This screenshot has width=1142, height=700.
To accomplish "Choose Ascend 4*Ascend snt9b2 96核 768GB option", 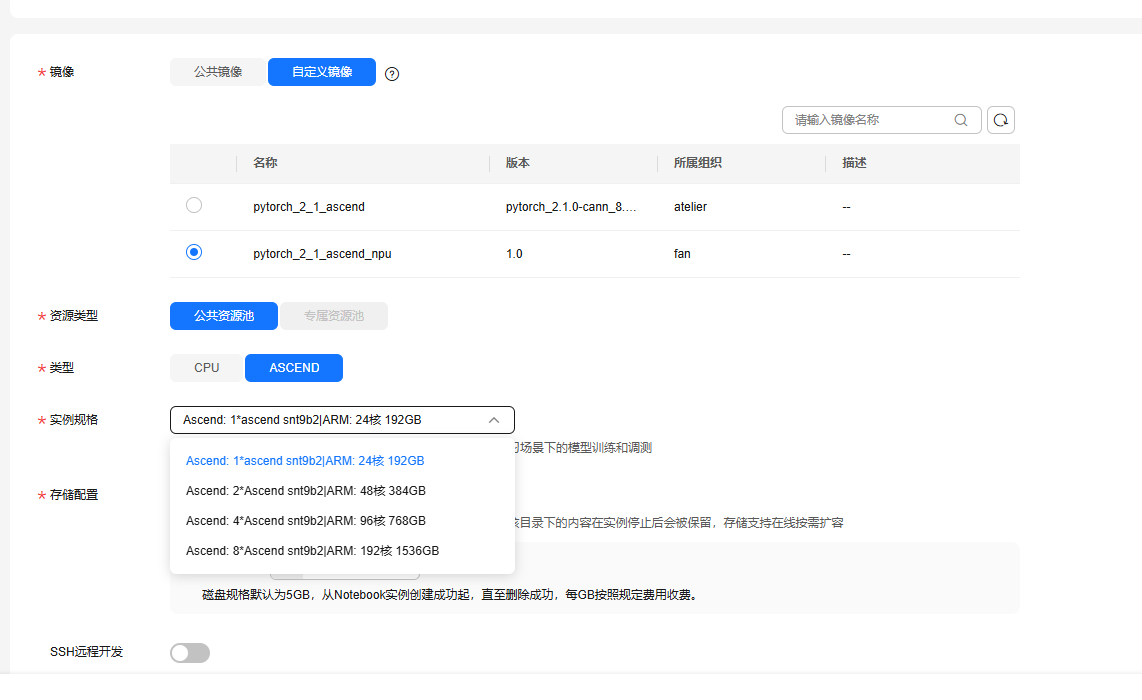I will (306, 521).
